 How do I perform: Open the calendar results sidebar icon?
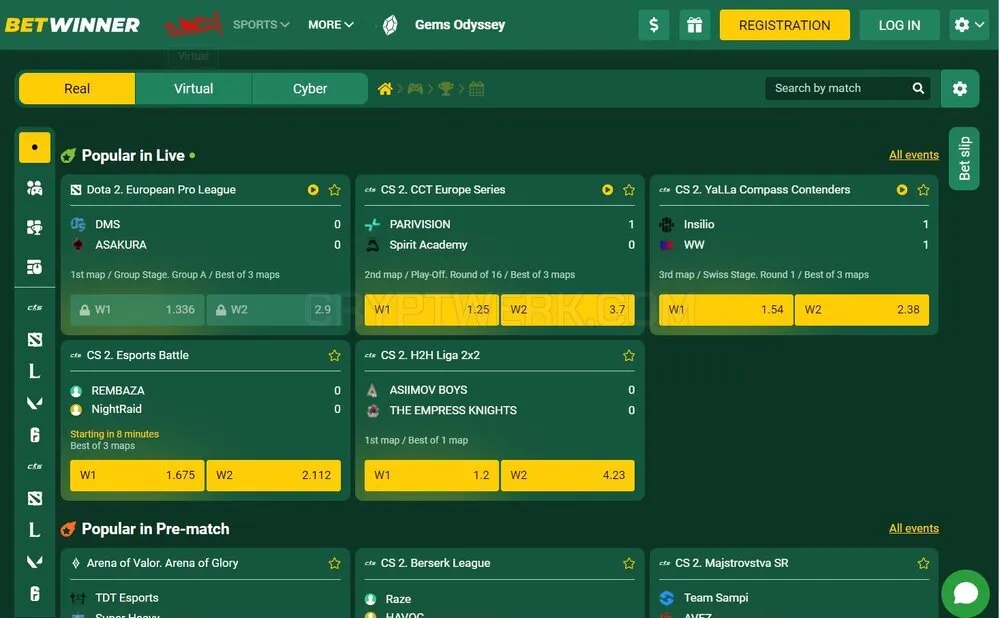34,267
